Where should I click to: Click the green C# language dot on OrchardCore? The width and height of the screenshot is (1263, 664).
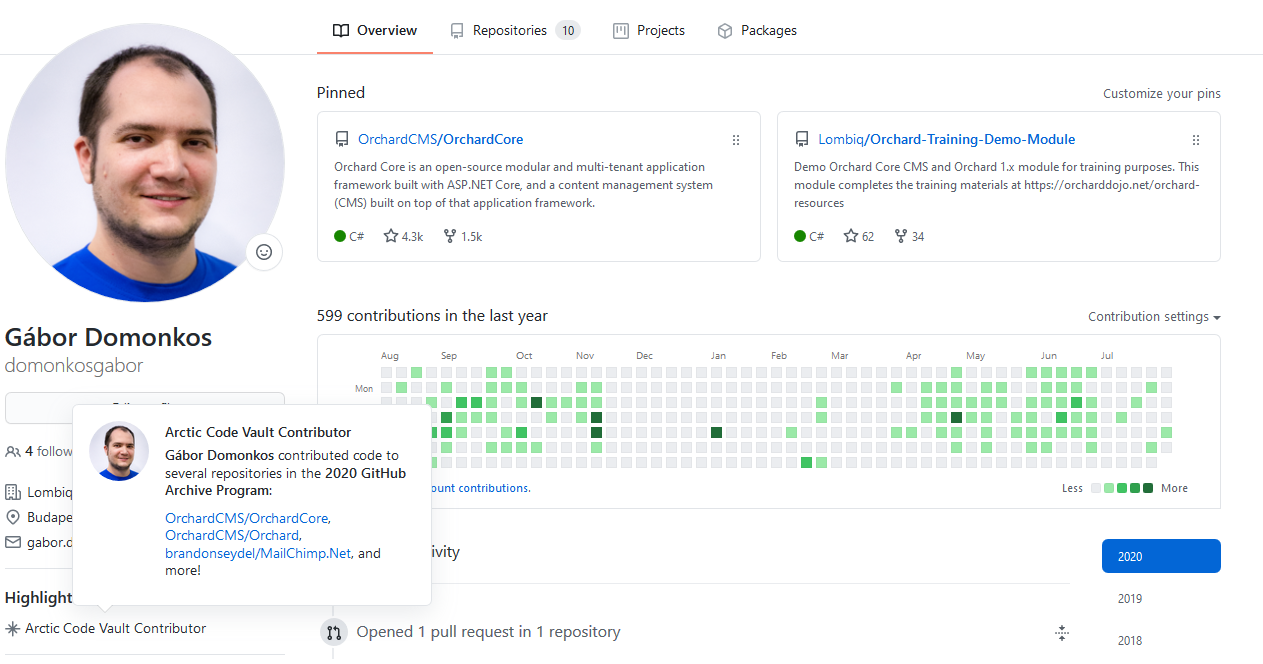[340, 237]
